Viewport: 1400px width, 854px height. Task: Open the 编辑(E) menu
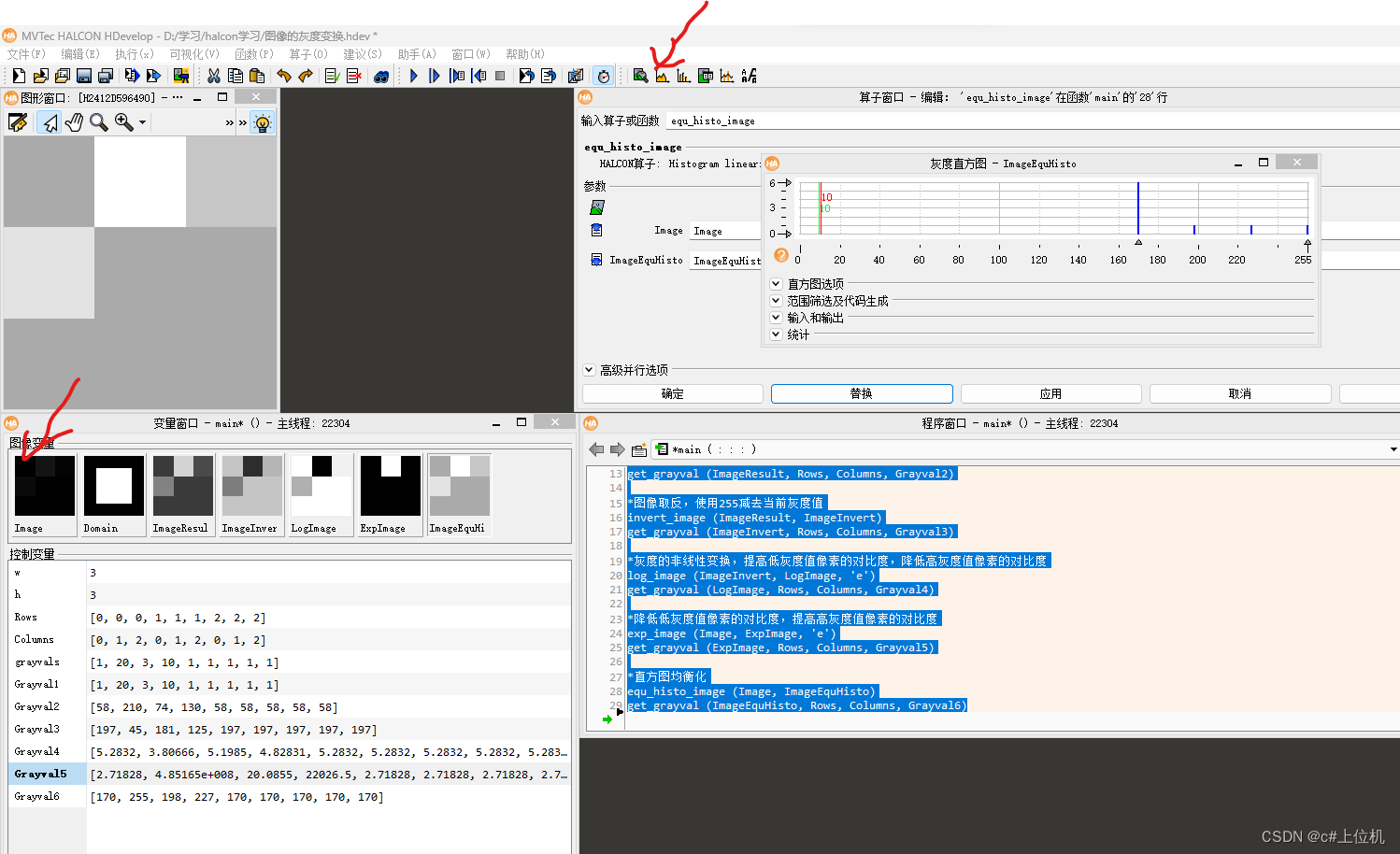80,54
